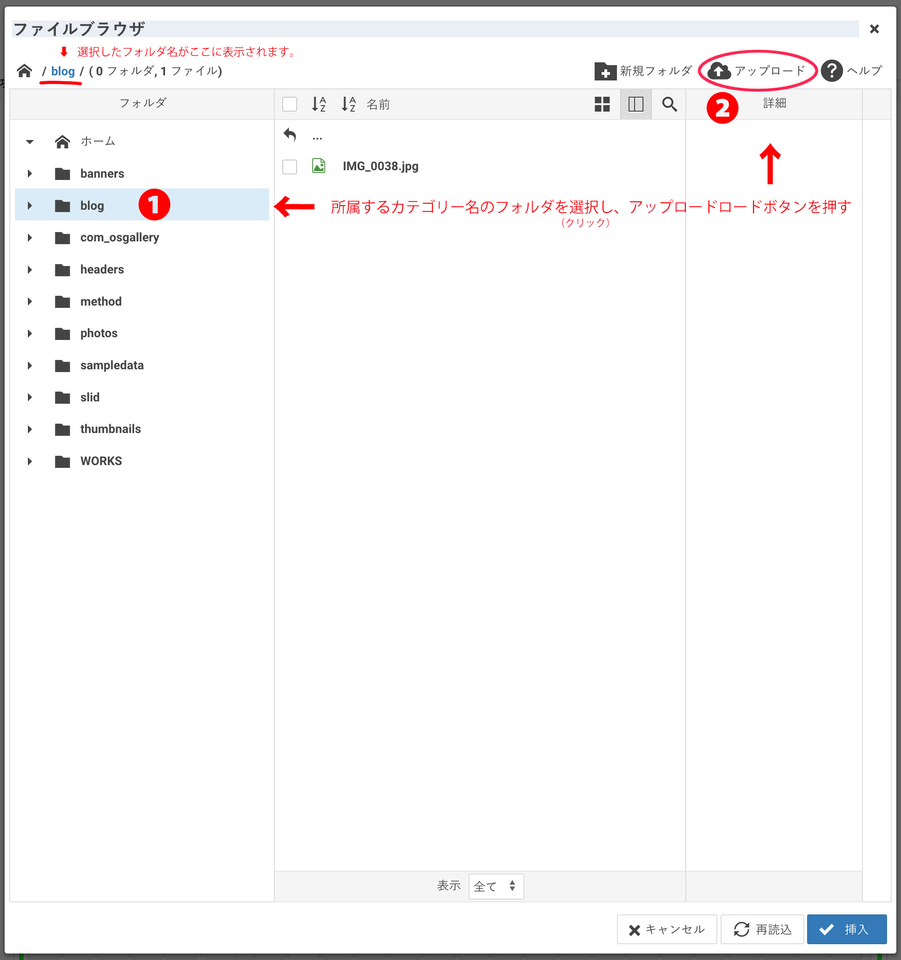
Task: Expand the com_osgallery folder arrow
Action: coord(30,238)
